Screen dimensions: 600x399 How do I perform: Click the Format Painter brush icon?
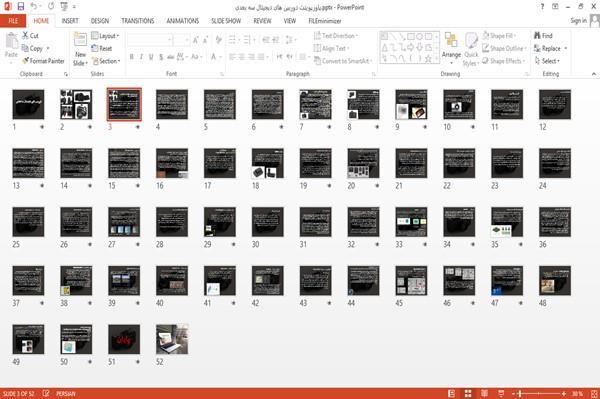[x=25, y=61]
